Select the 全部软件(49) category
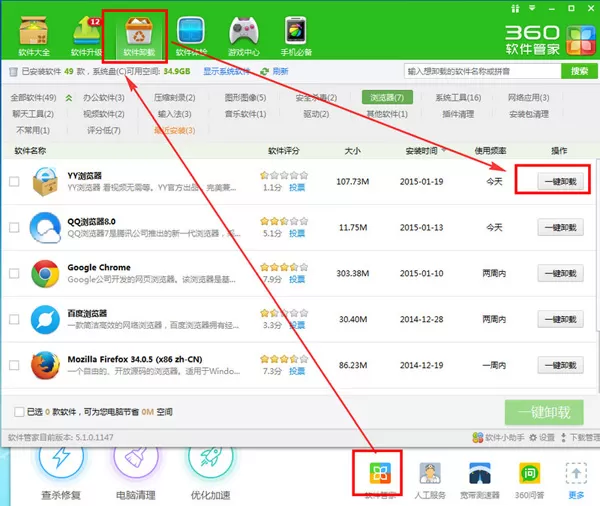 point(33,98)
